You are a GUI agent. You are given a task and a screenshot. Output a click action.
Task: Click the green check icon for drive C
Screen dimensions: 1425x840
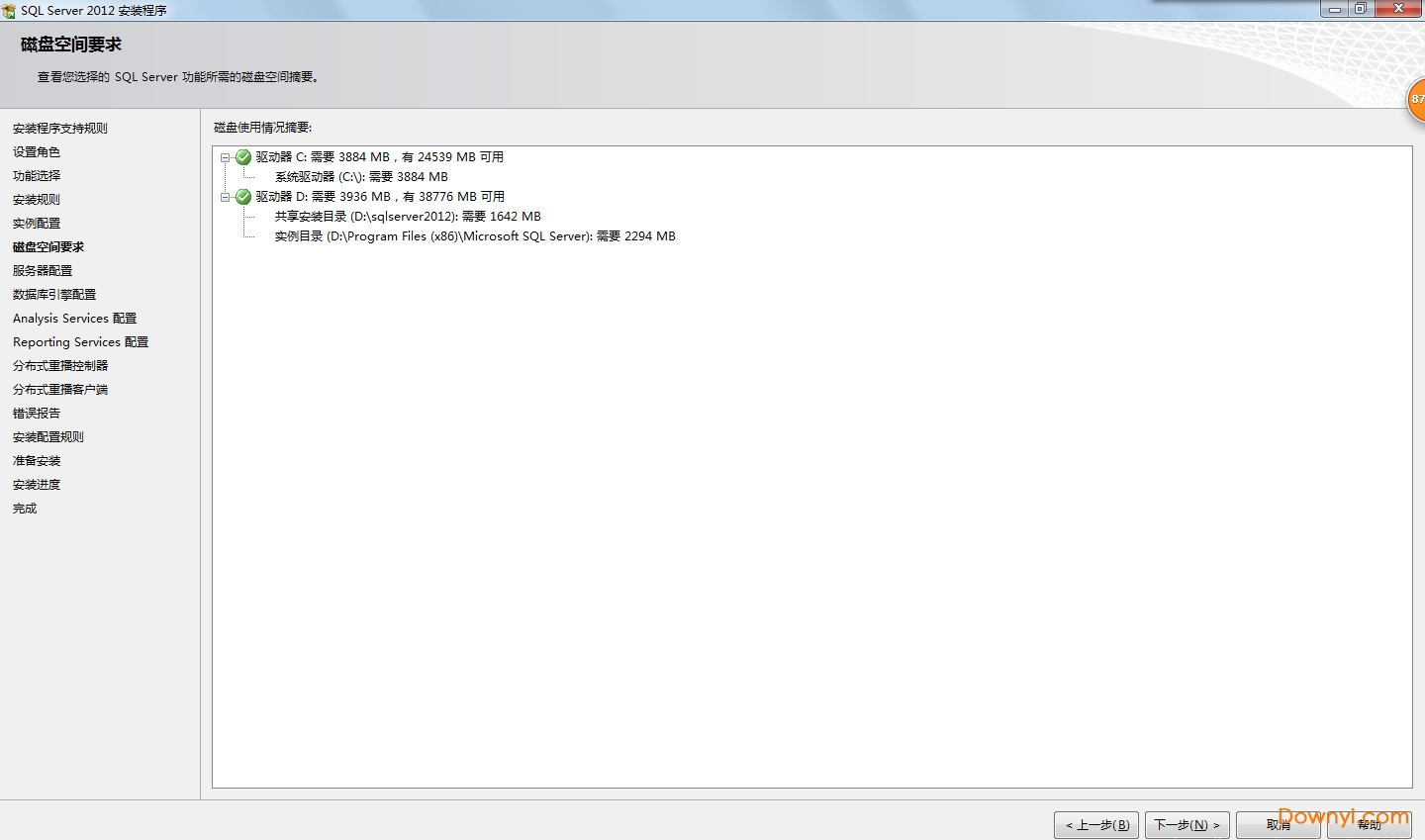pos(243,156)
